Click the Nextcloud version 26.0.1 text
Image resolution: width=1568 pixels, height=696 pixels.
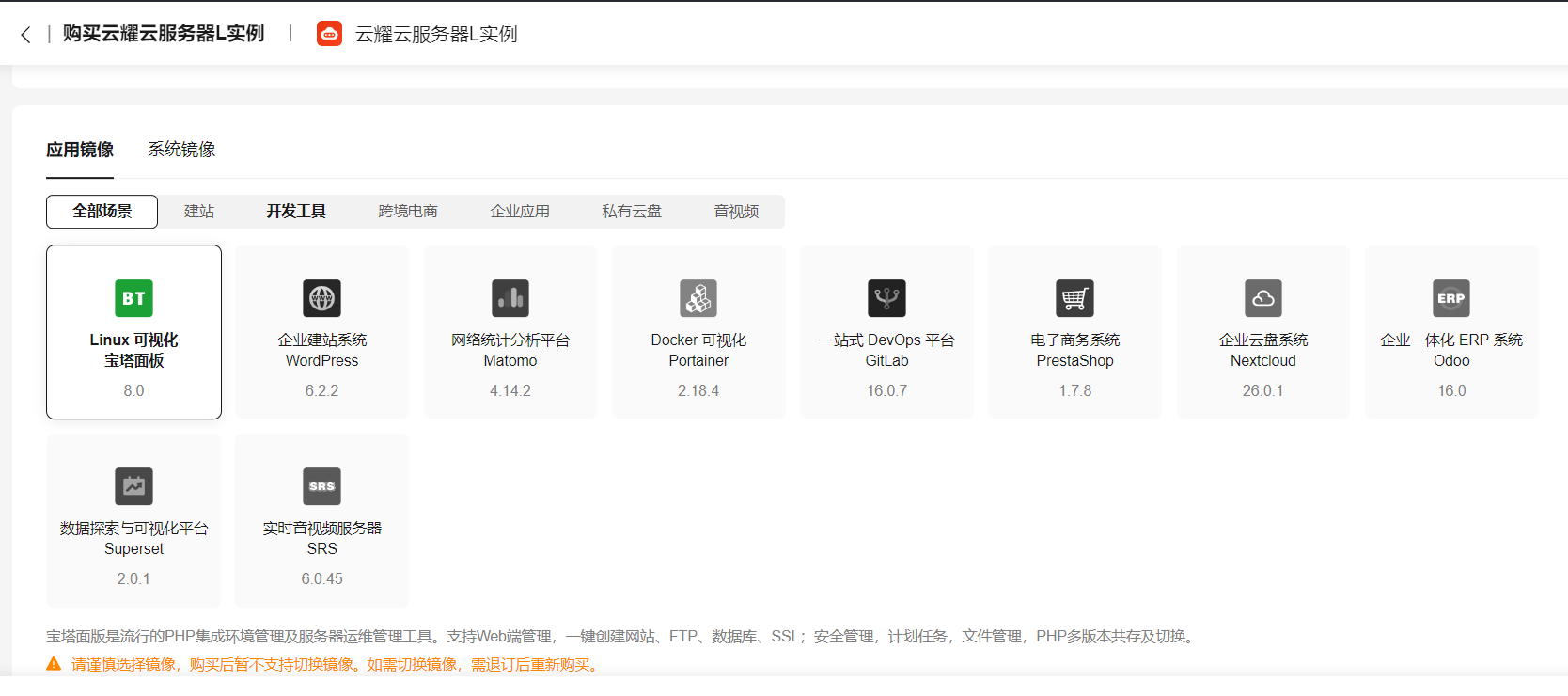[1263, 390]
